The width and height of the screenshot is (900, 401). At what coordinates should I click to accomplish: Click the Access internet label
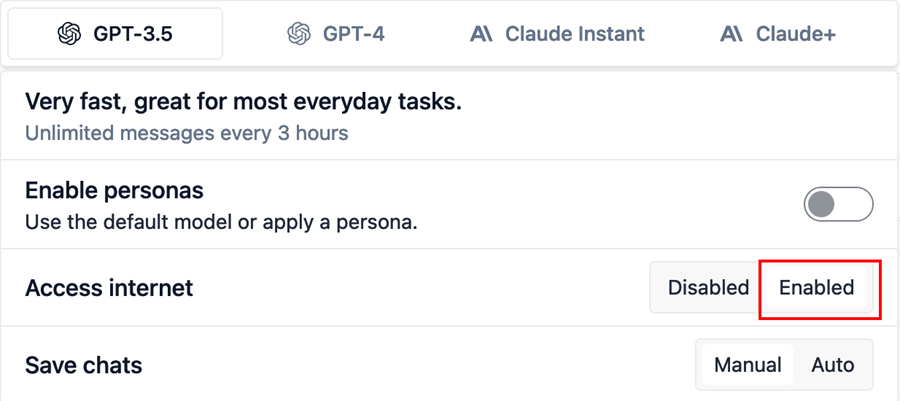(109, 288)
